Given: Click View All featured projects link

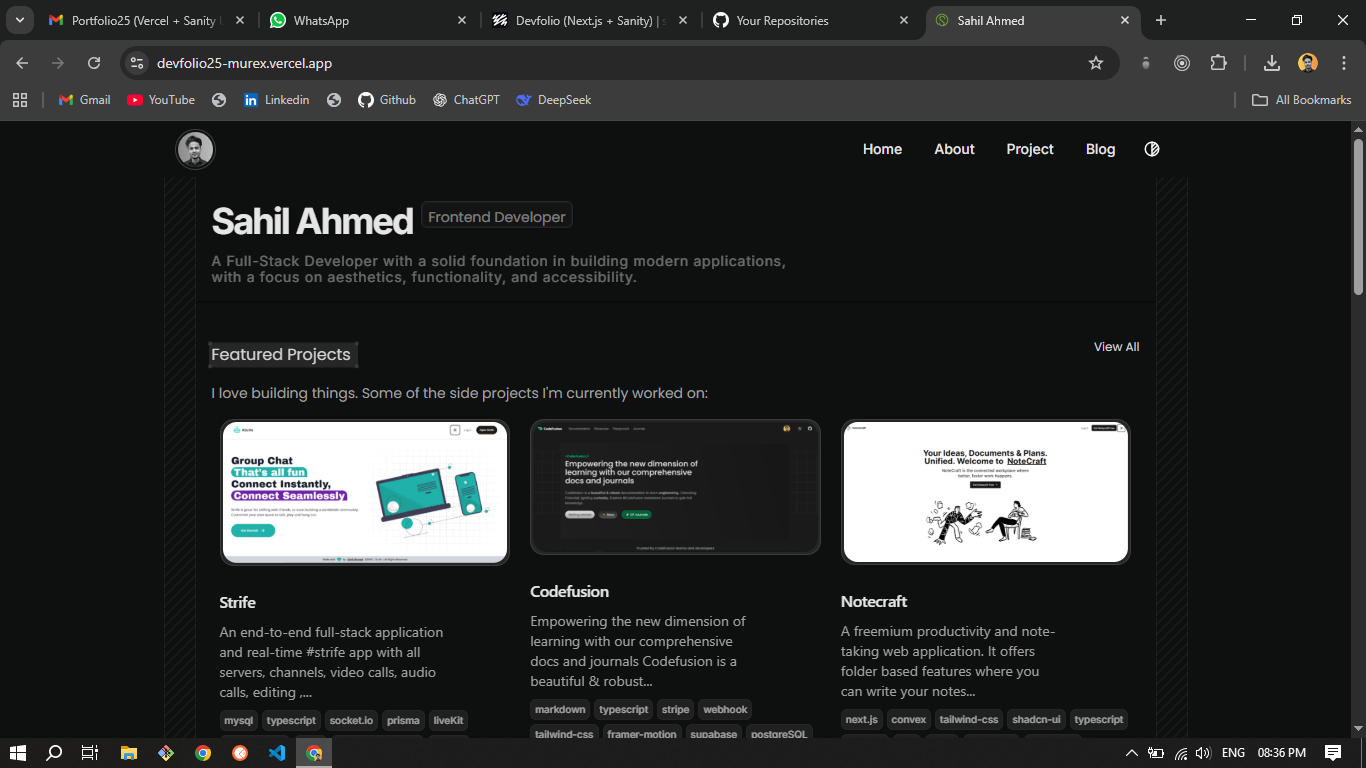Looking at the screenshot, I should coord(1116,347).
